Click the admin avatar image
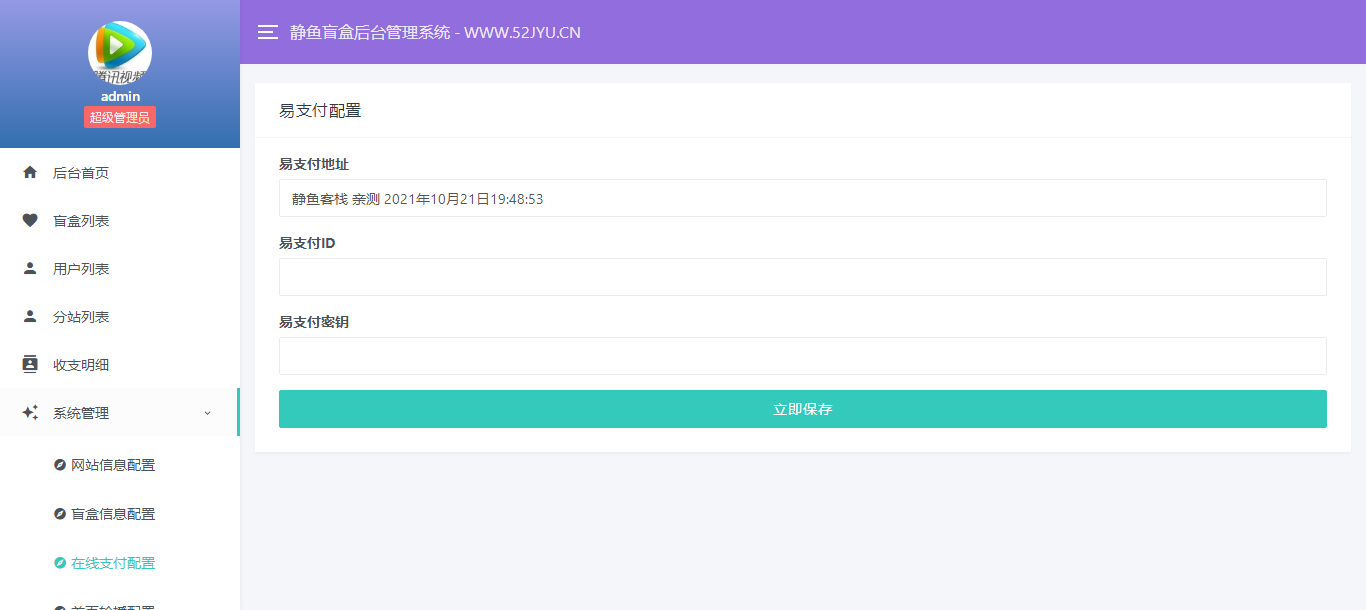This screenshot has height=610, width=1366. pos(120,52)
